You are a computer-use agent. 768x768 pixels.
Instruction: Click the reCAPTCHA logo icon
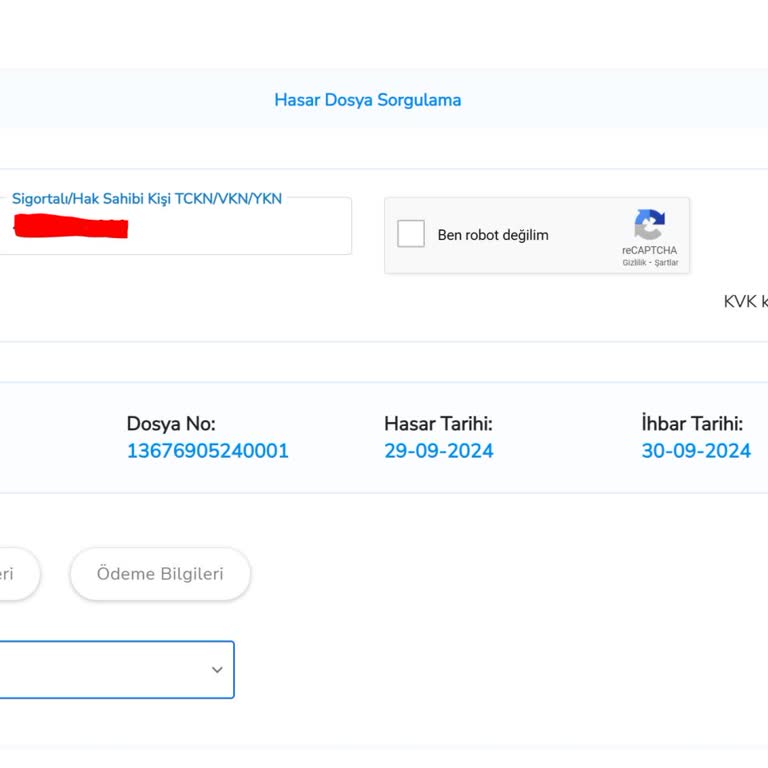tap(649, 225)
